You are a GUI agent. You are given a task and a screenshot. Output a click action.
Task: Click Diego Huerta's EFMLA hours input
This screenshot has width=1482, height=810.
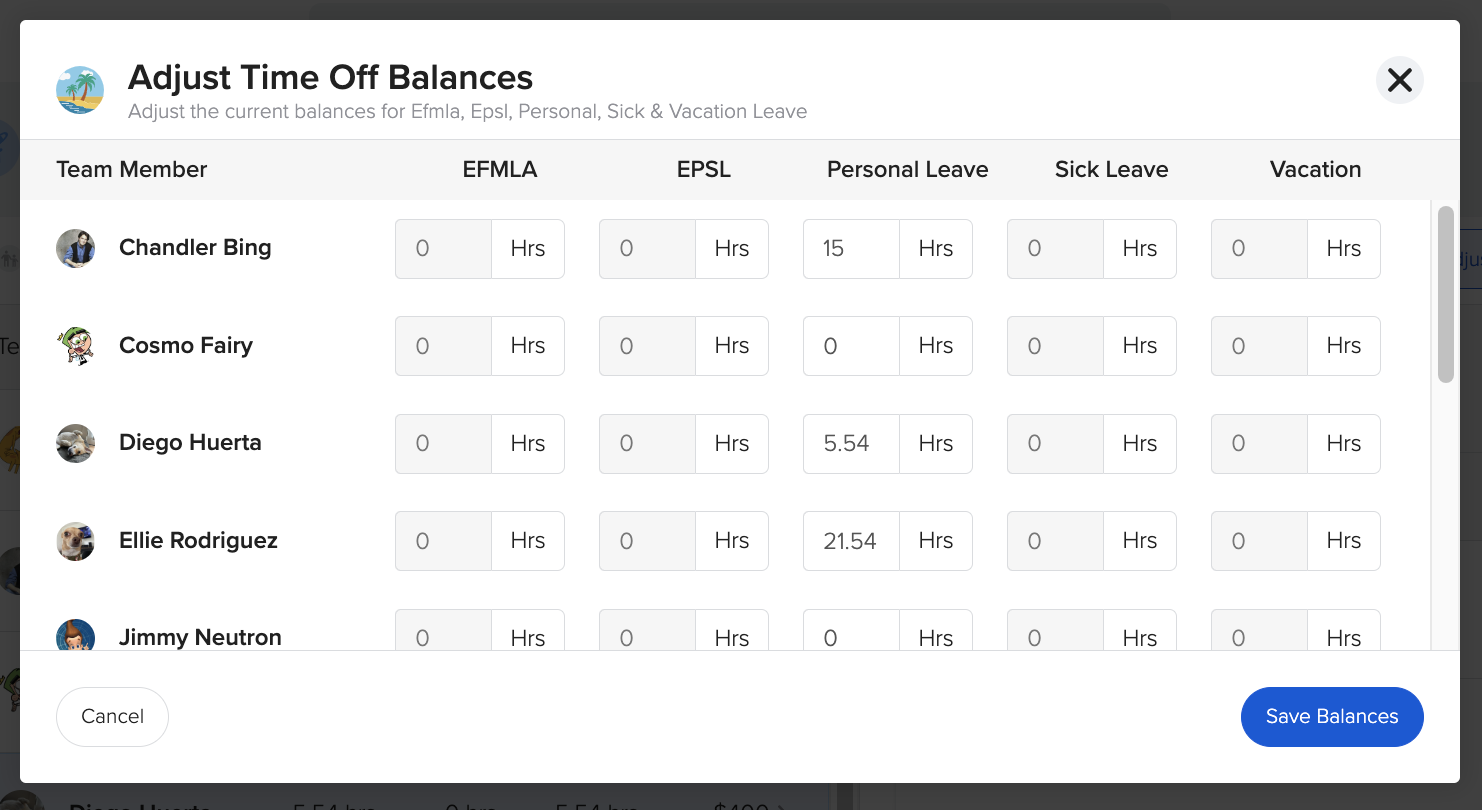pyautogui.click(x=443, y=443)
